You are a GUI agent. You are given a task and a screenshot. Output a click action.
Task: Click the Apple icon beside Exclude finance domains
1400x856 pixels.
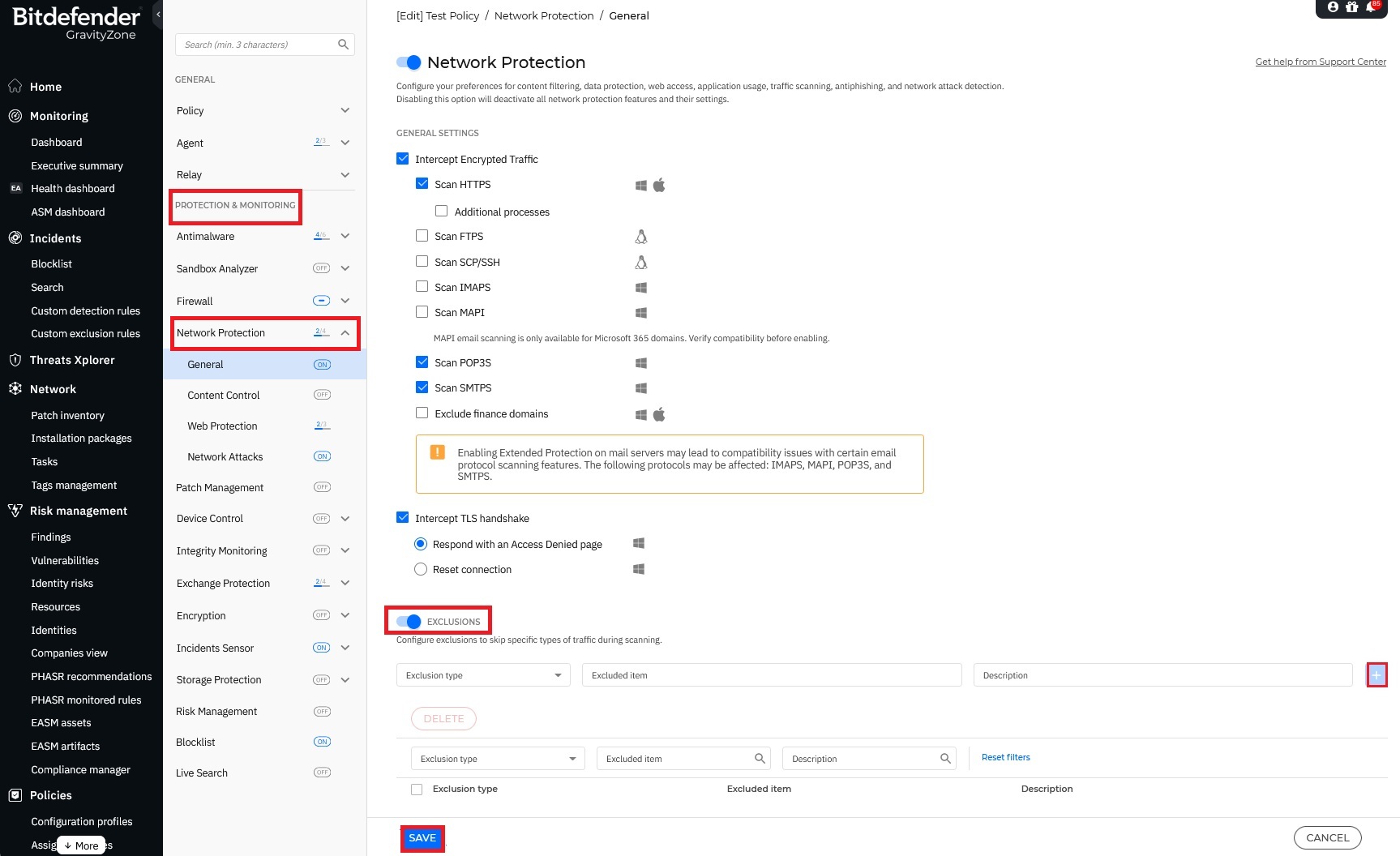click(659, 414)
